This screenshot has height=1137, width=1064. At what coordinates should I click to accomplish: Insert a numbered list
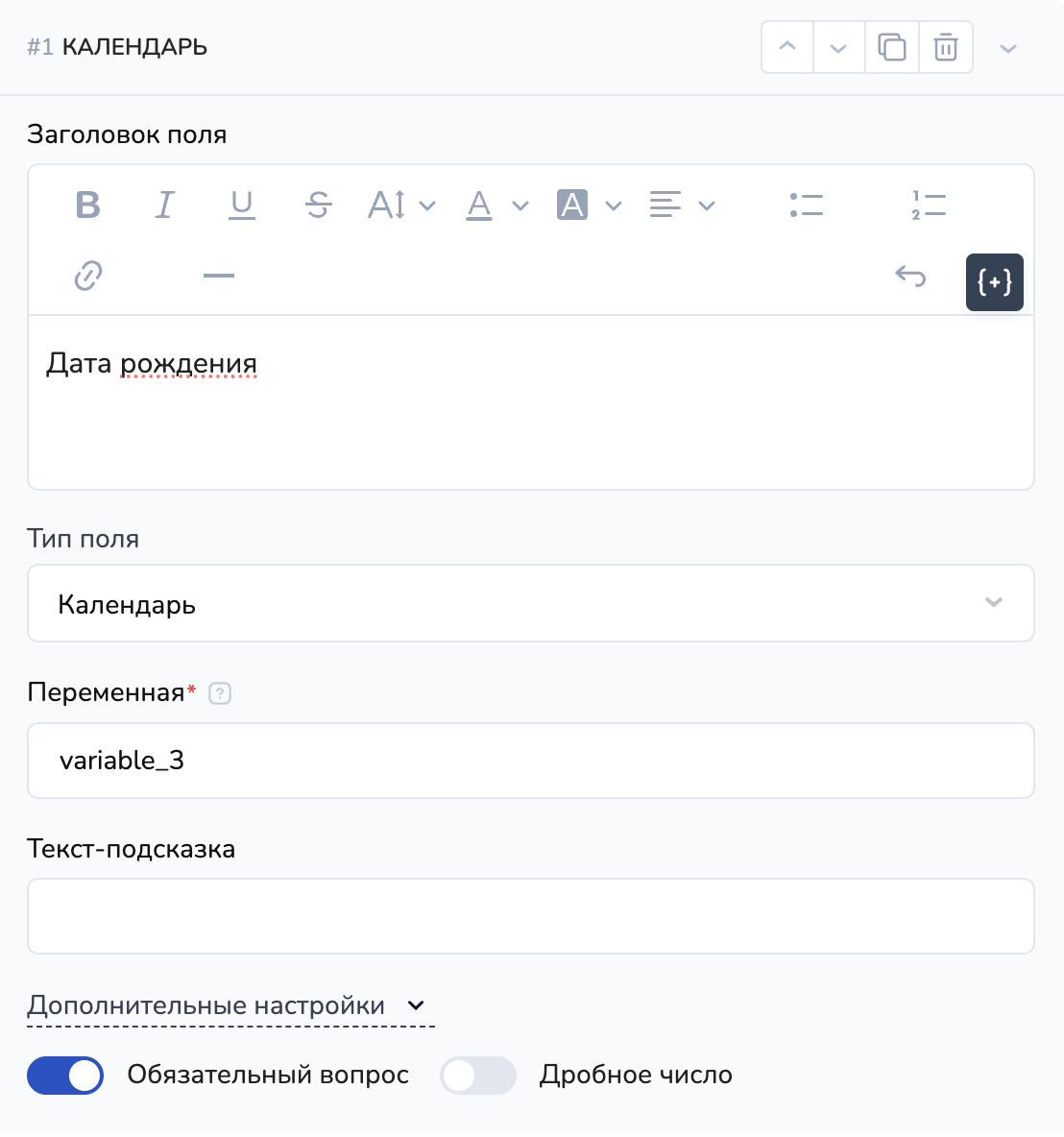[929, 205]
